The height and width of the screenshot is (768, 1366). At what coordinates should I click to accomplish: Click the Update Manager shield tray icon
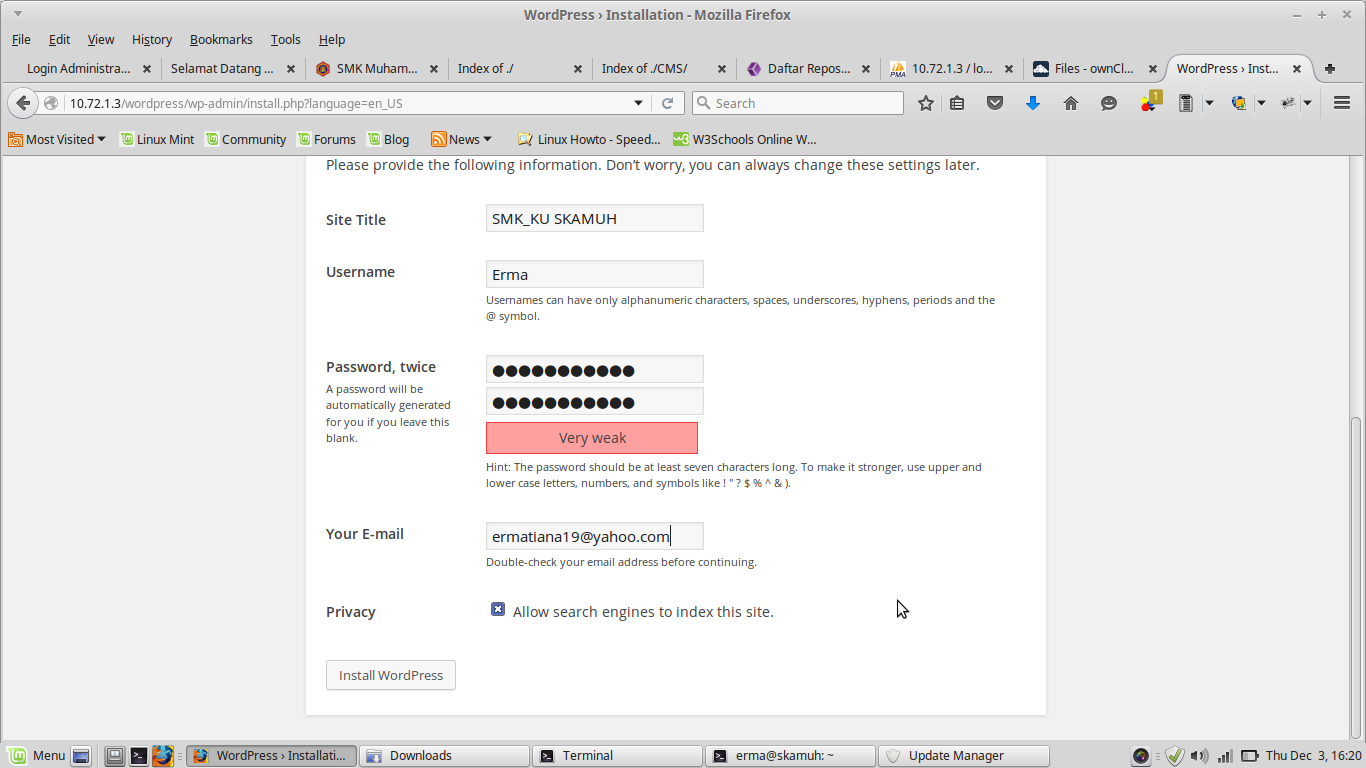(x=1175, y=756)
